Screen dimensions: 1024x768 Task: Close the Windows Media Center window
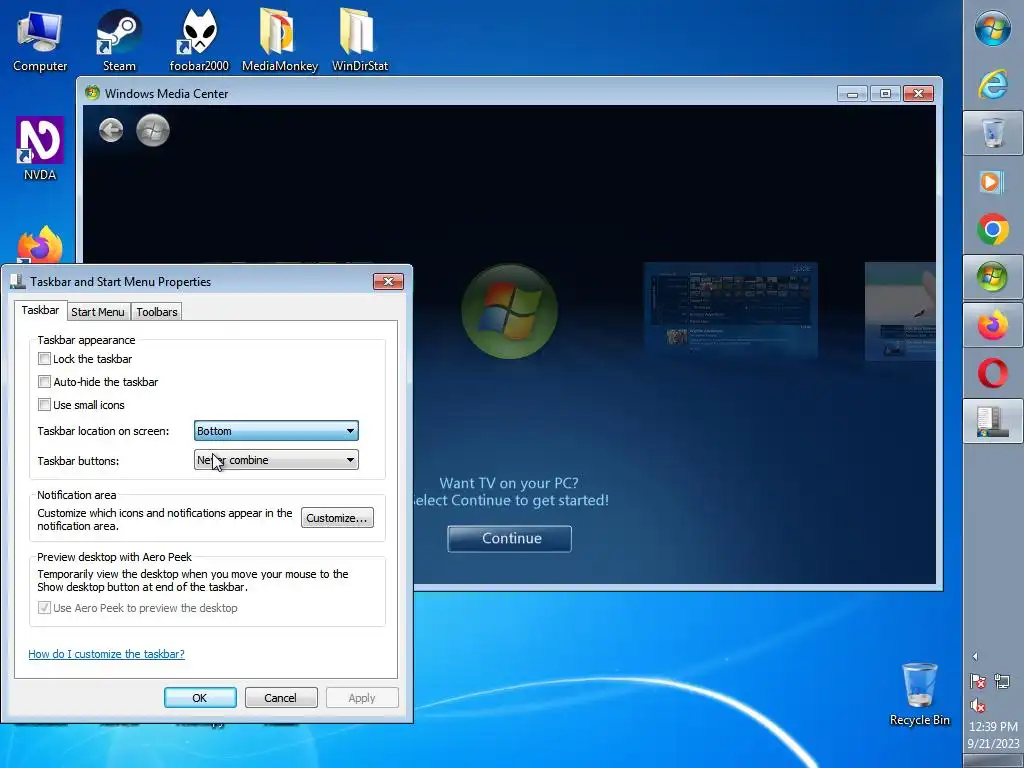(x=918, y=93)
